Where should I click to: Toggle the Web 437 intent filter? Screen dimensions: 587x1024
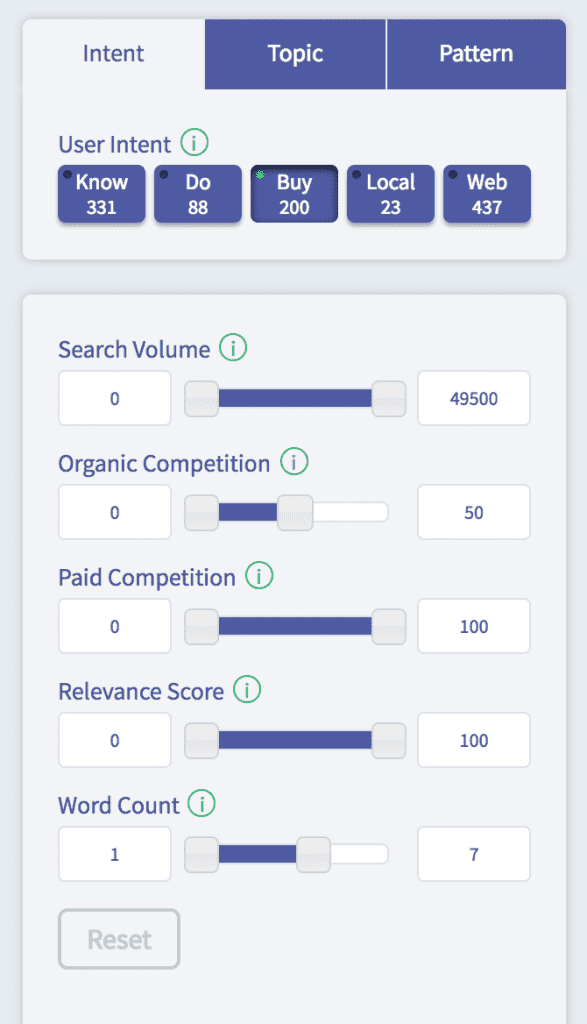click(487, 194)
